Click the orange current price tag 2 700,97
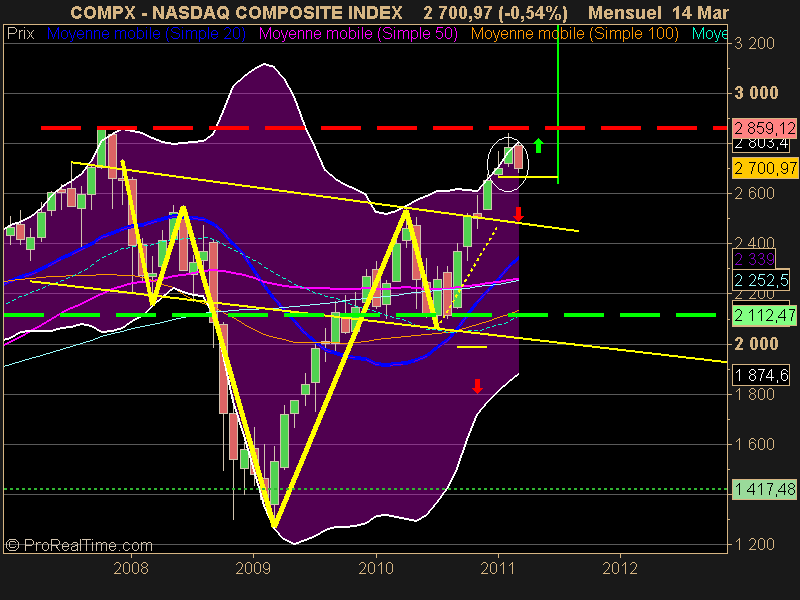Screen dimensions: 800x600 click(764, 167)
